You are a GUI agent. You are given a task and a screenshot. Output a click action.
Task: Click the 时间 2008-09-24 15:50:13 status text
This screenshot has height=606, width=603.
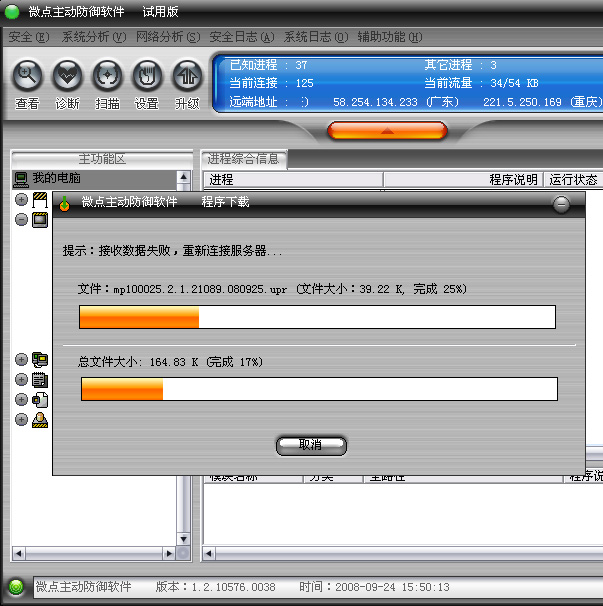click(x=374, y=587)
